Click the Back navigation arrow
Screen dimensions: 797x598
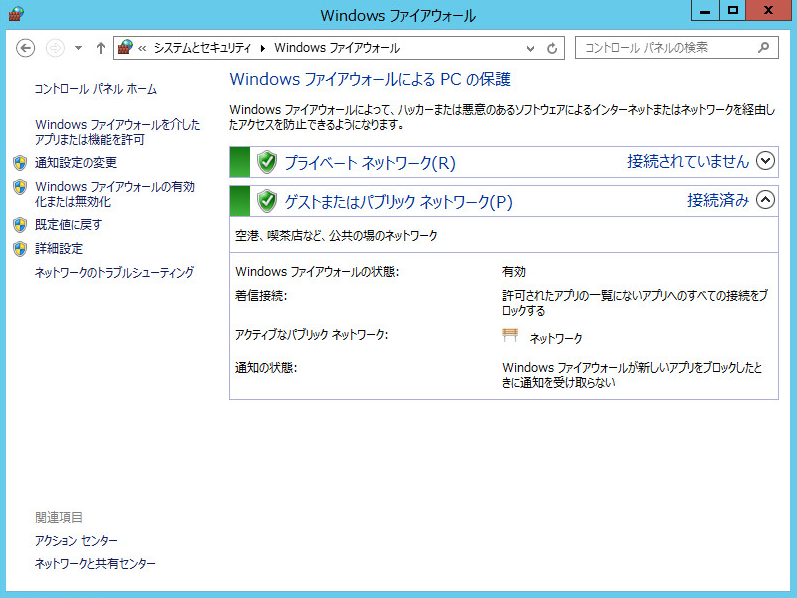(x=25, y=48)
